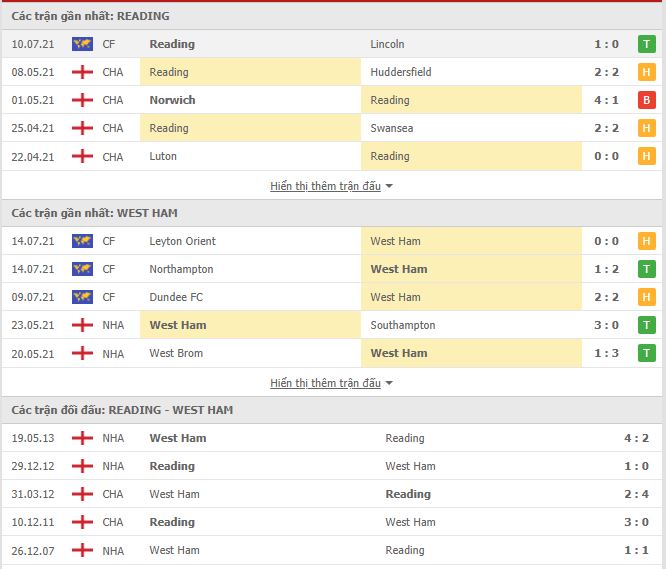
Task: Click 3 : 0 score in Southampton row
Action: click(606, 325)
